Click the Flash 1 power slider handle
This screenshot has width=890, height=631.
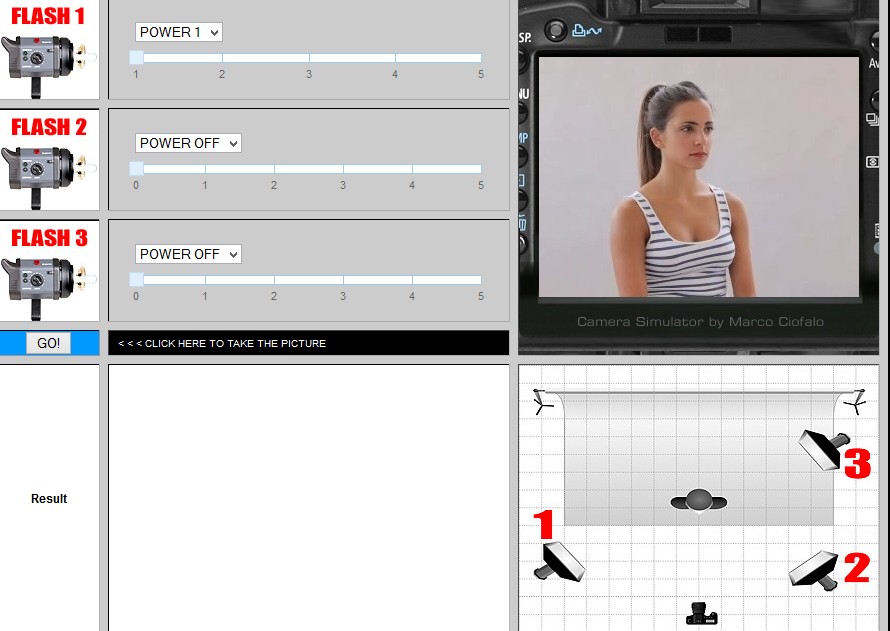[x=136, y=57]
